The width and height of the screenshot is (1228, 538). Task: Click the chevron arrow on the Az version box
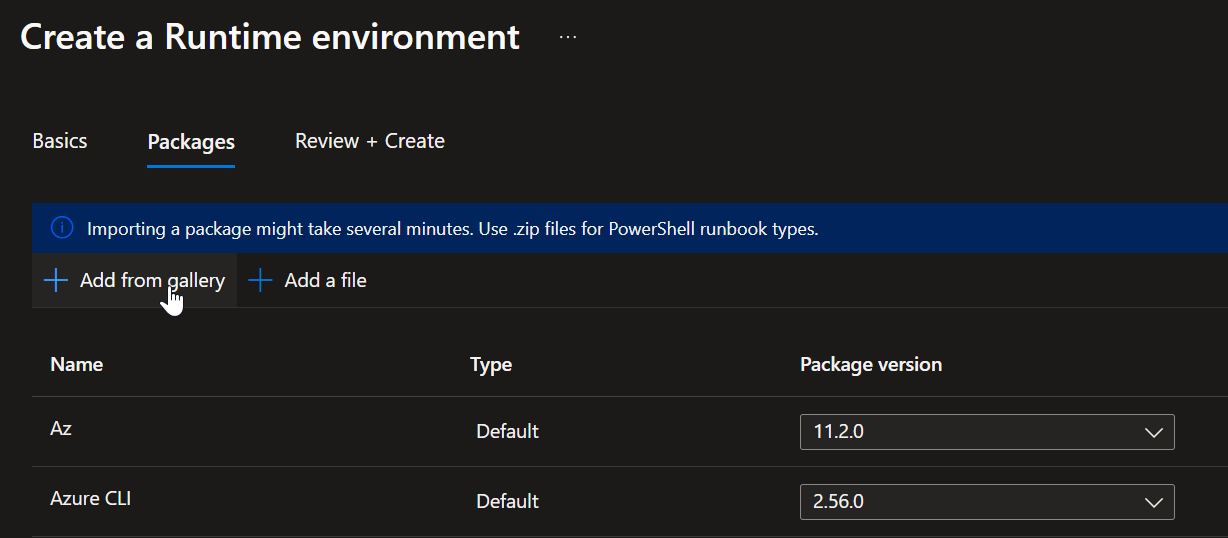[x=1153, y=433]
